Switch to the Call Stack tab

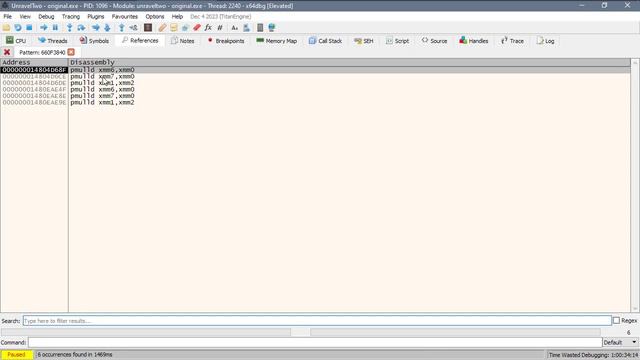point(325,41)
